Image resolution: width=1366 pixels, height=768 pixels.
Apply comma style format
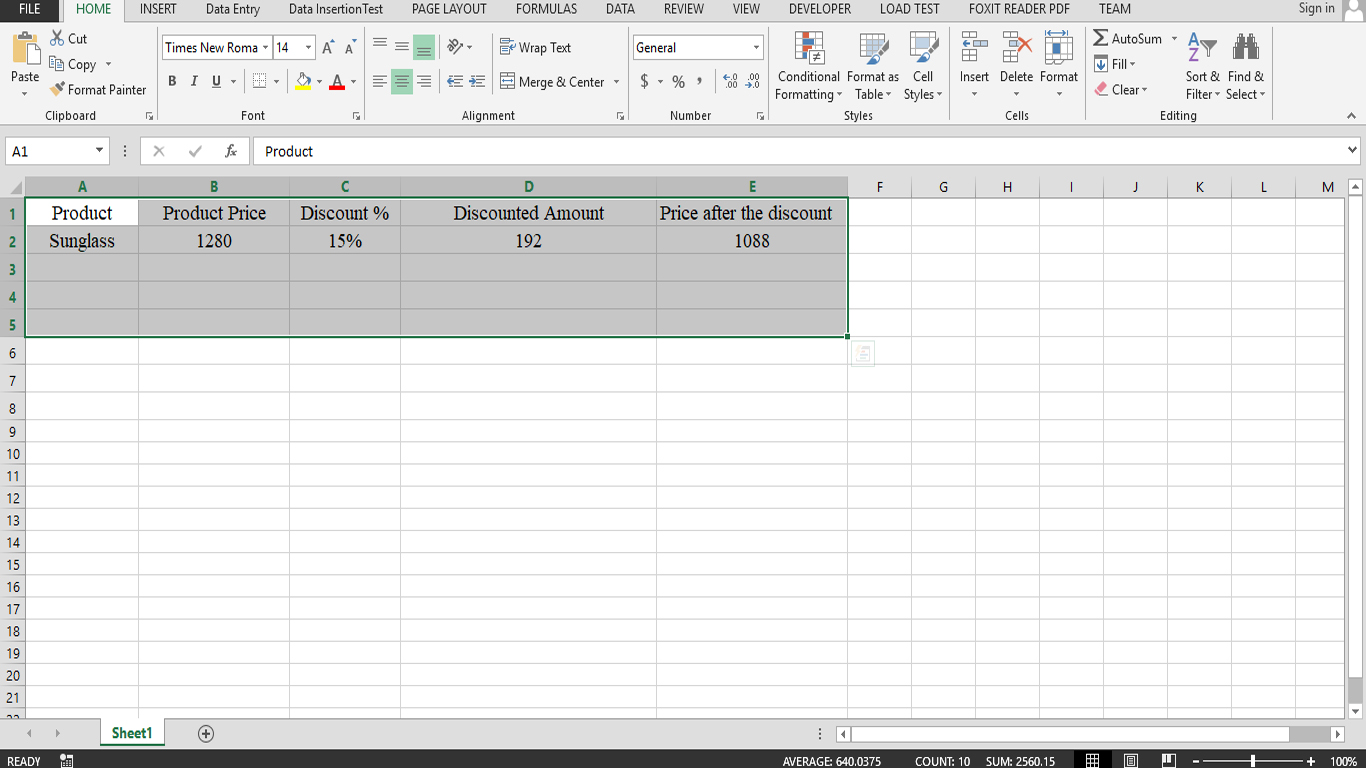(700, 81)
